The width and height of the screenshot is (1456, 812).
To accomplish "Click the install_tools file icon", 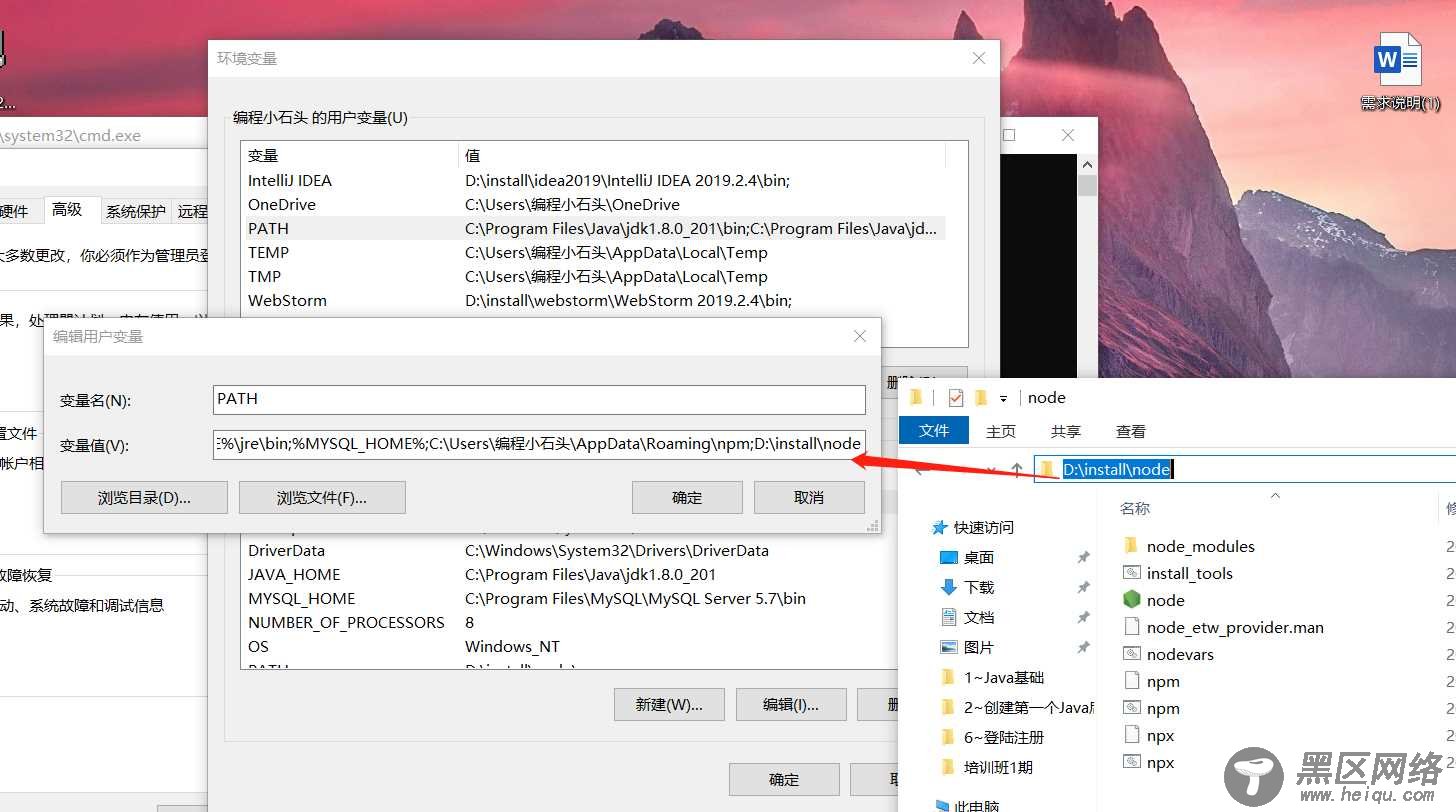I will (x=1131, y=573).
